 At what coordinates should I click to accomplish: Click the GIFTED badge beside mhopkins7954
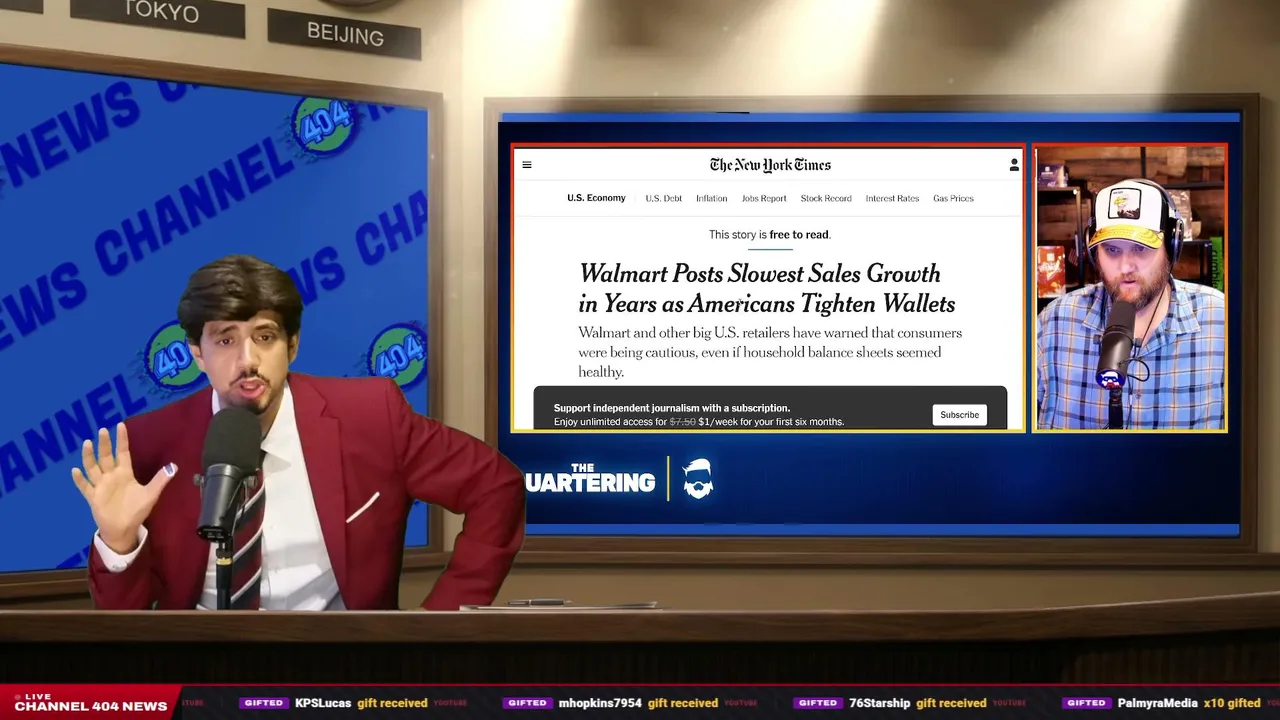[527, 703]
